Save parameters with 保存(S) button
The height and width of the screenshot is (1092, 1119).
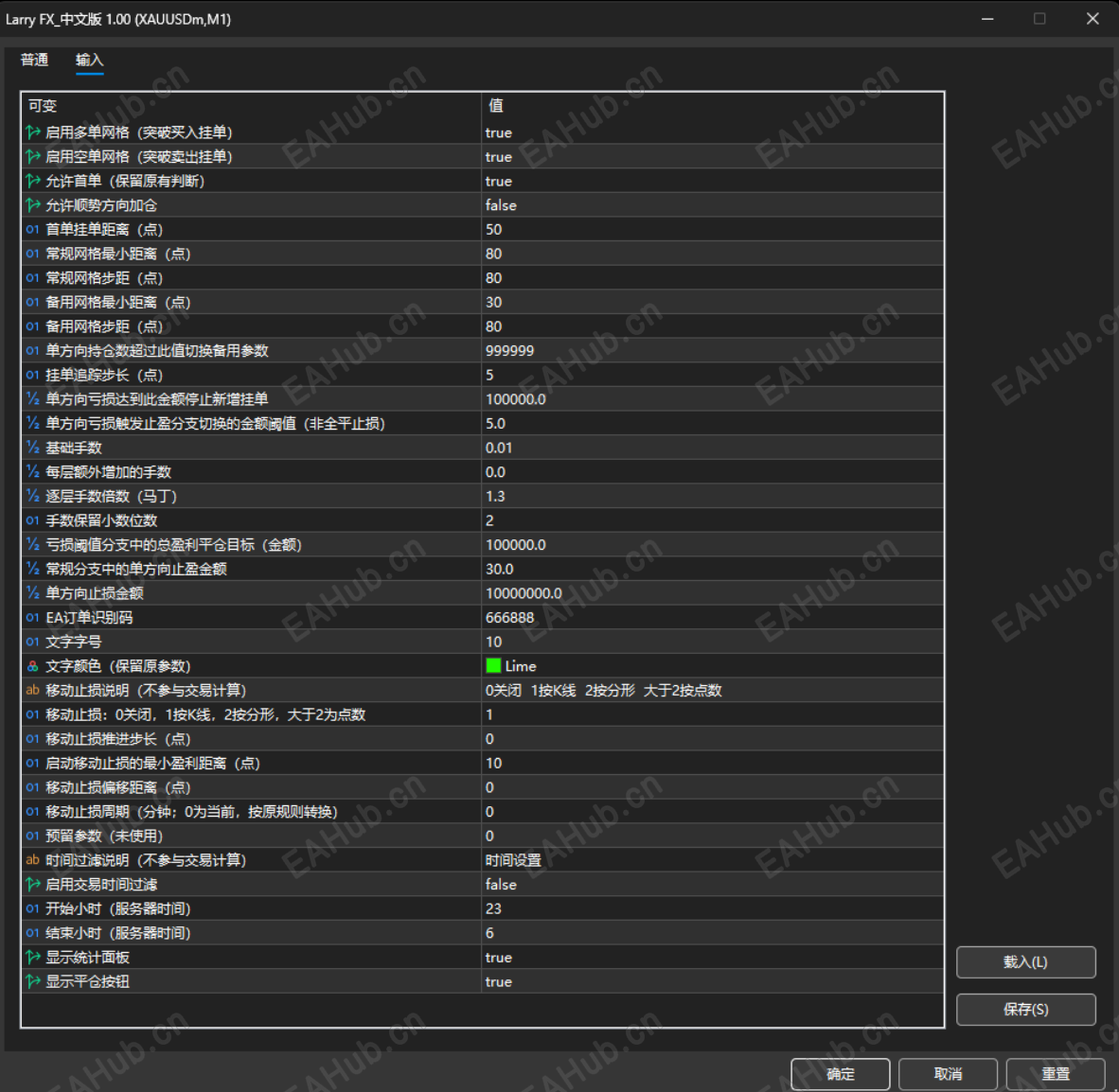click(x=1025, y=1009)
